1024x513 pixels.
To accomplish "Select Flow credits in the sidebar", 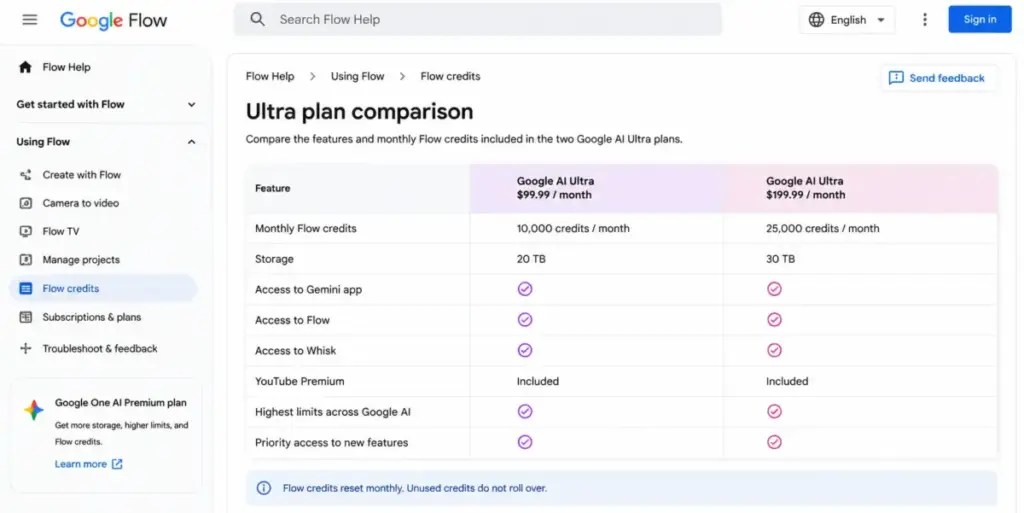I will (x=103, y=288).
